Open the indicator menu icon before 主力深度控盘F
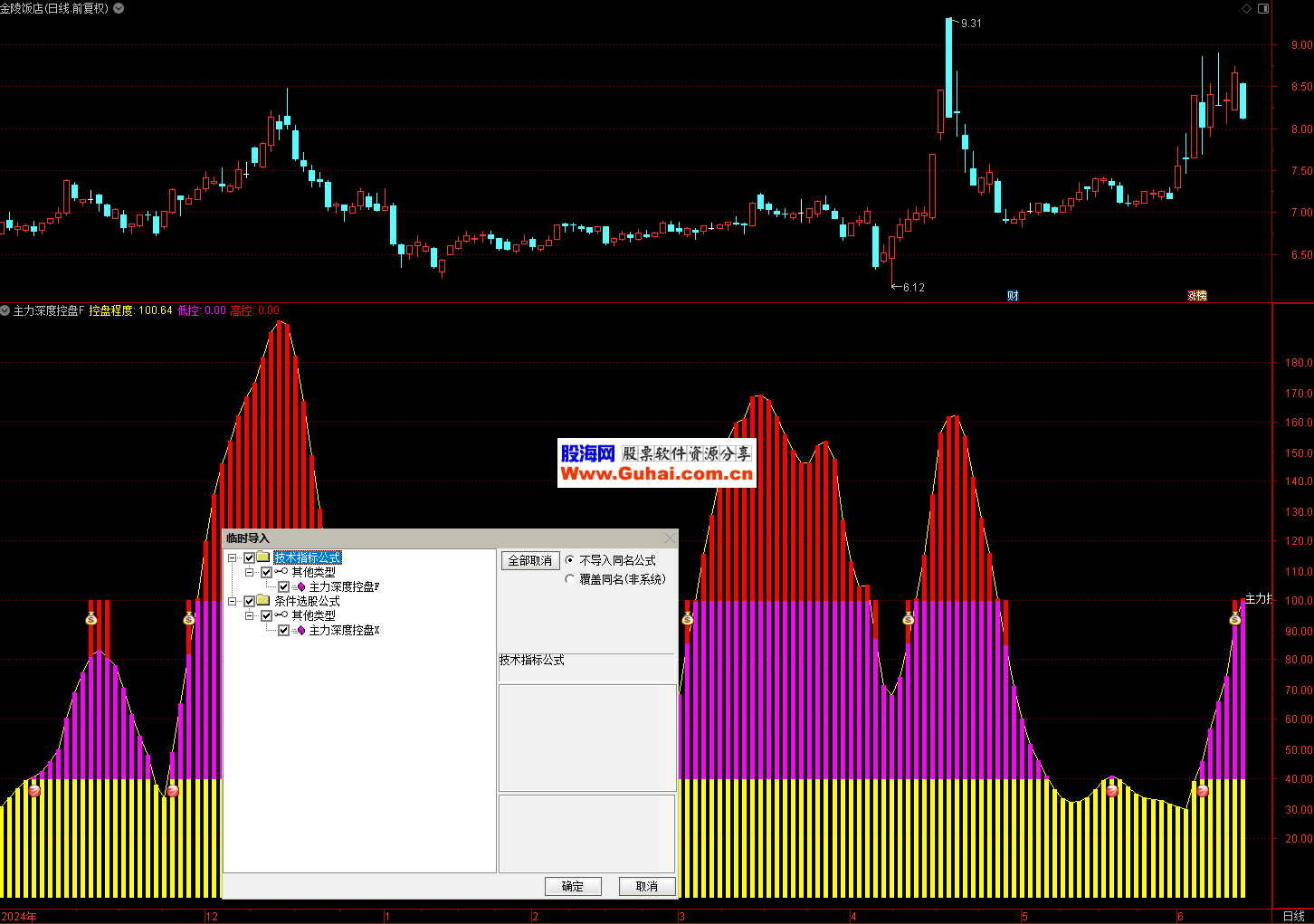Viewport: 1314px width, 924px height. coord(5,310)
